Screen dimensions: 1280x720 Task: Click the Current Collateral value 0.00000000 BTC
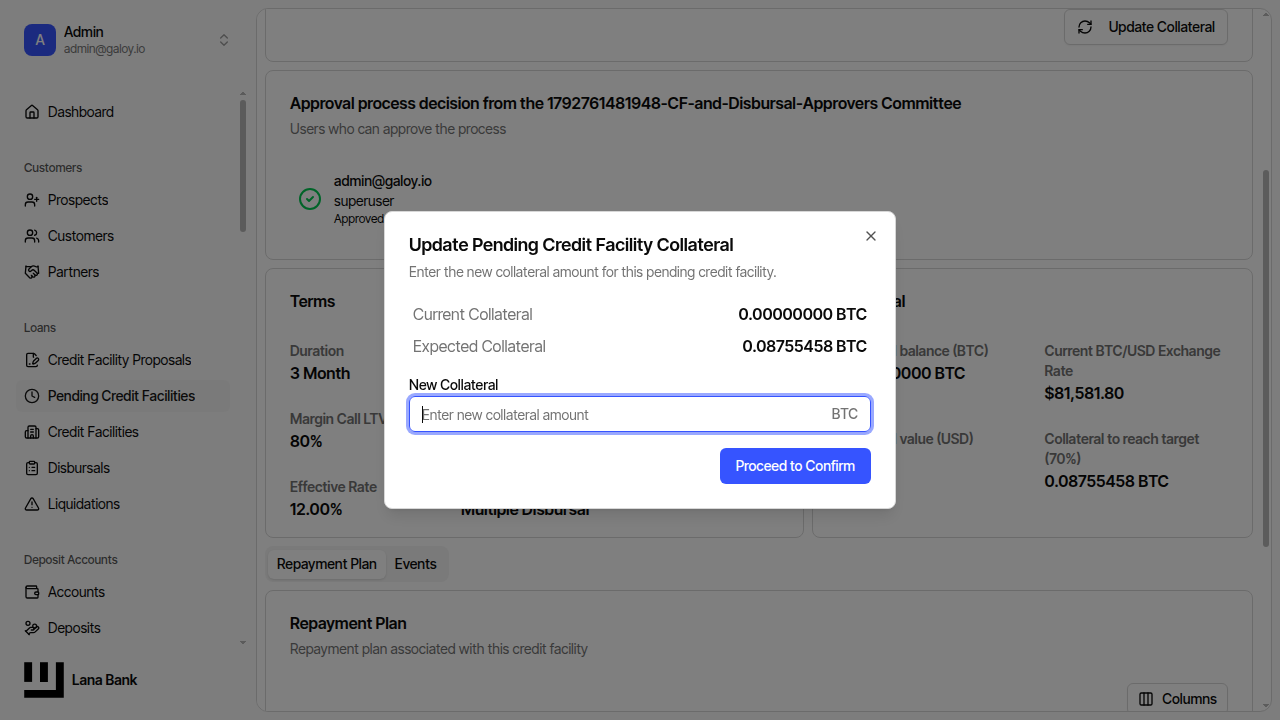click(x=802, y=314)
